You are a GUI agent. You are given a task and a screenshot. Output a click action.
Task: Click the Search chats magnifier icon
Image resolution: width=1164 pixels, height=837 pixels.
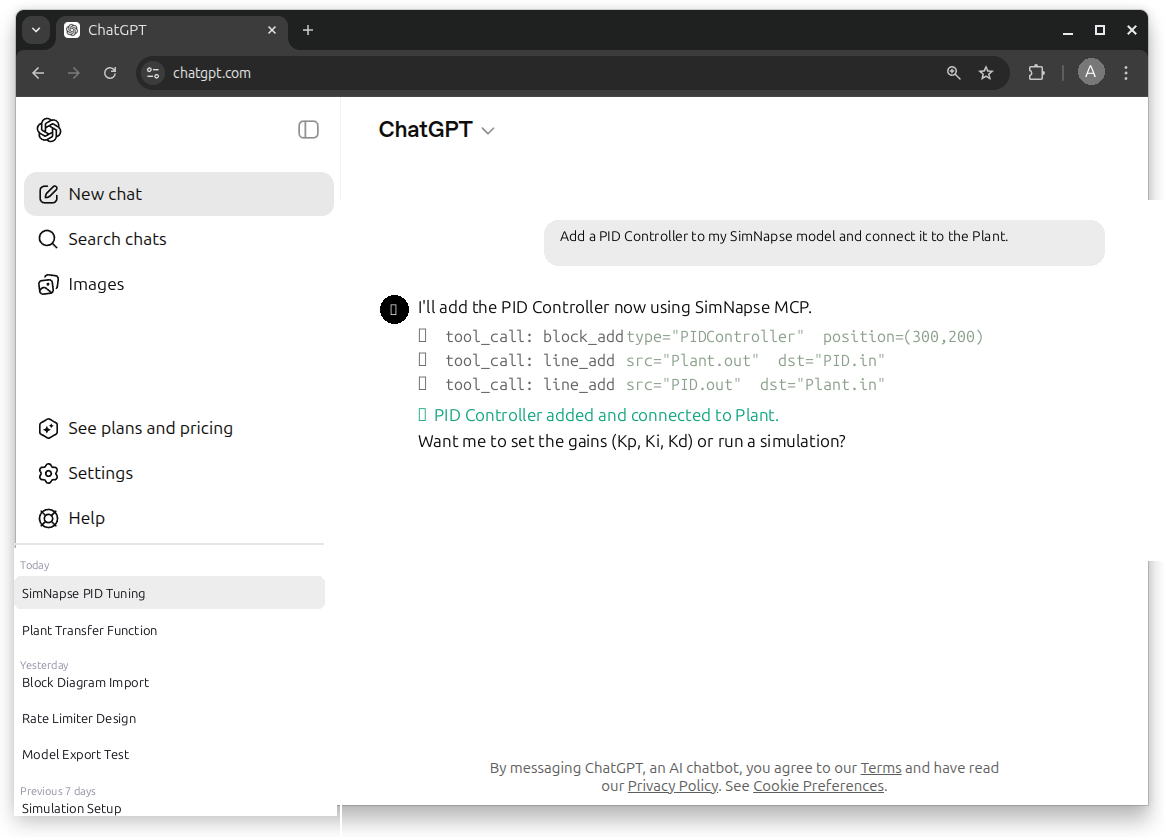48,239
